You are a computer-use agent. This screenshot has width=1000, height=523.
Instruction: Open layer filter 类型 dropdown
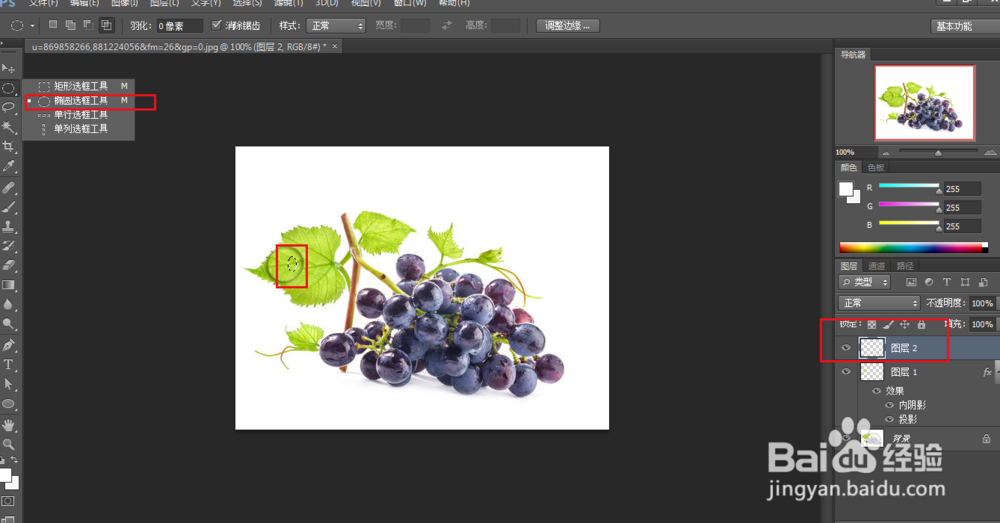(x=864, y=282)
